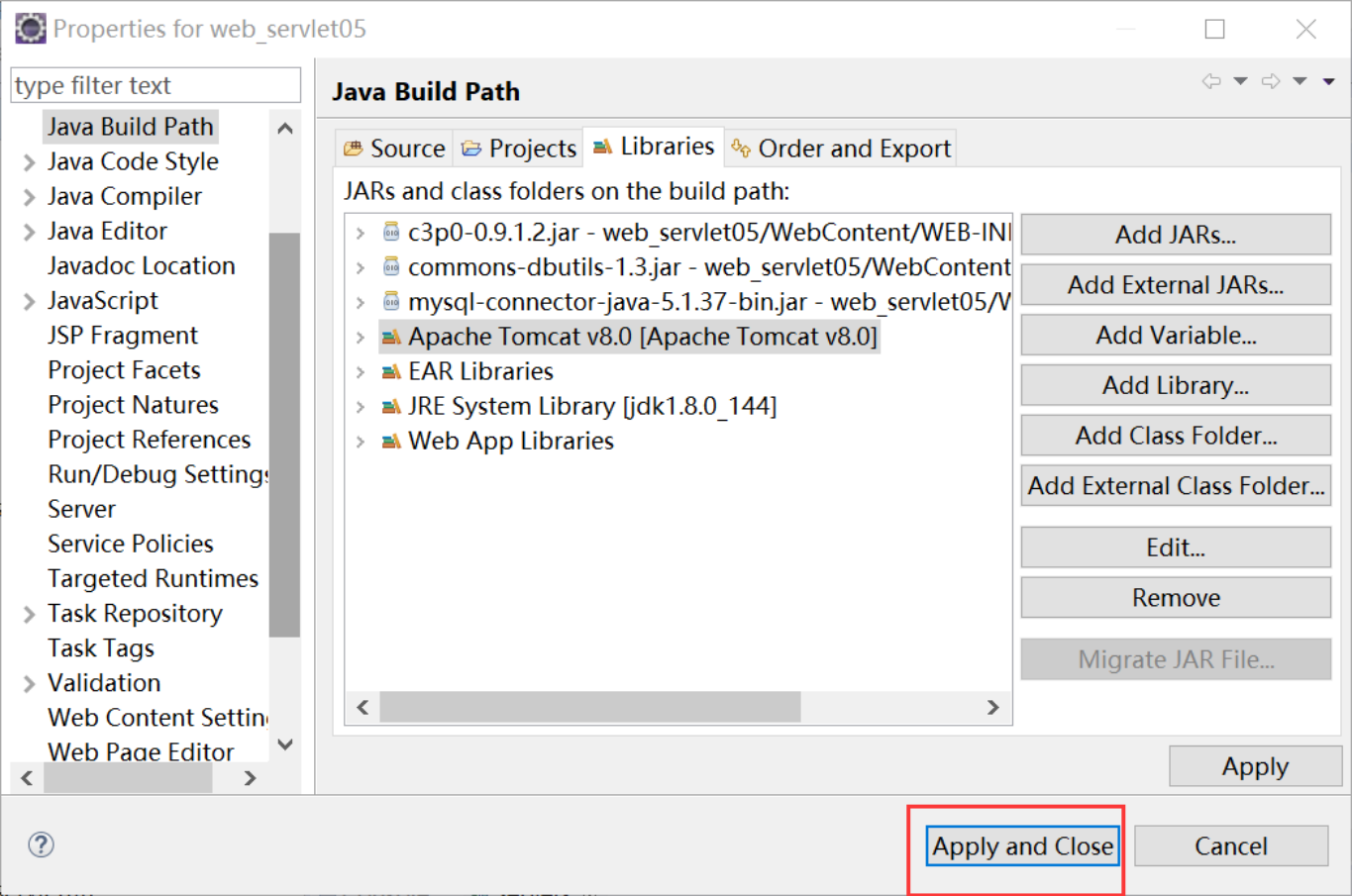Screen dimensions: 1352x896
Task: Click the mysql-connector-java jar icon
Action: pos(391,302)
